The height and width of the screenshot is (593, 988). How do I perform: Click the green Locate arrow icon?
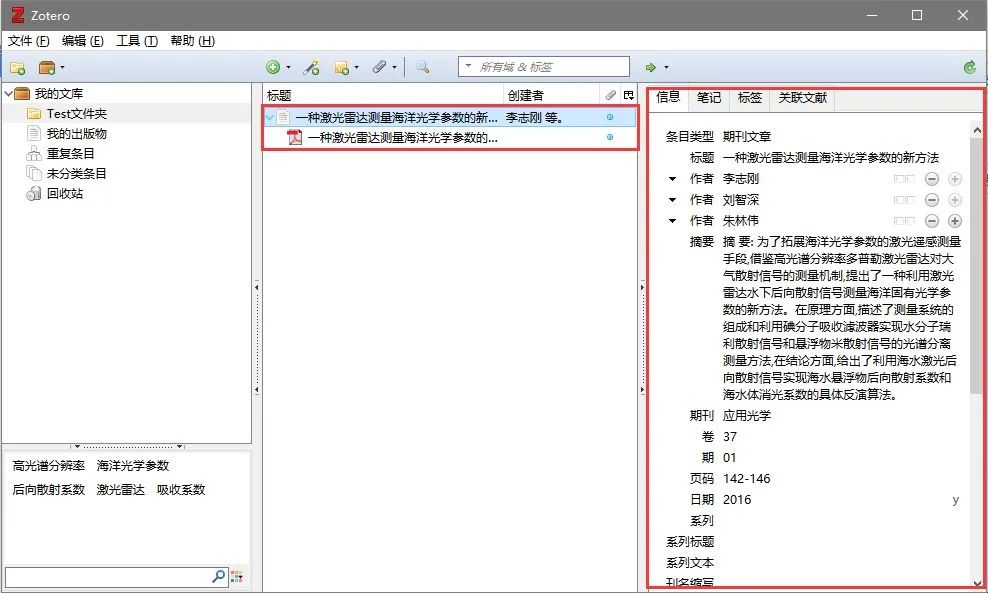coord(651,67)
